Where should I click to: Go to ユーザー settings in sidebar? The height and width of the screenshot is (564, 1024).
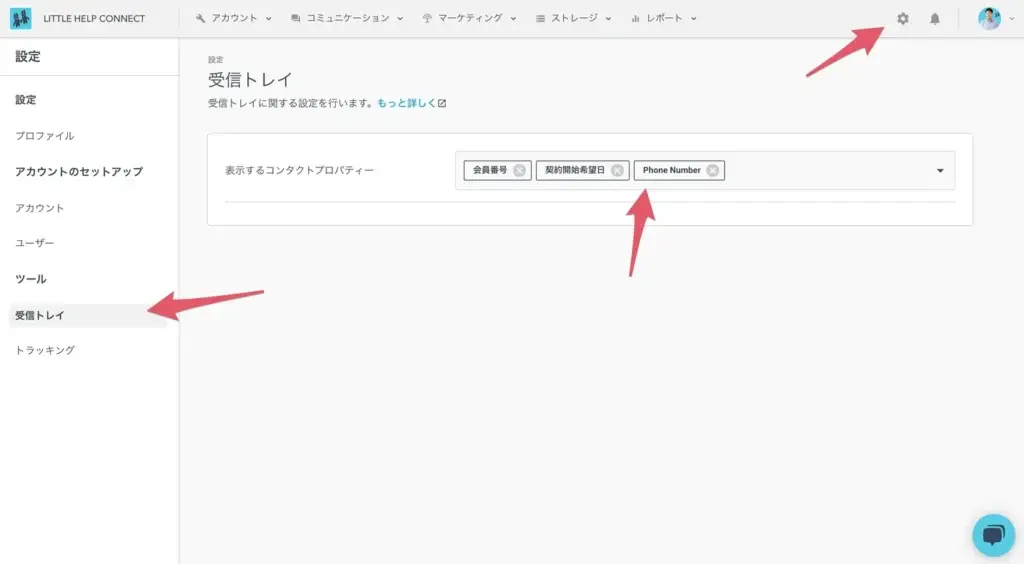[x=35, y=243]
